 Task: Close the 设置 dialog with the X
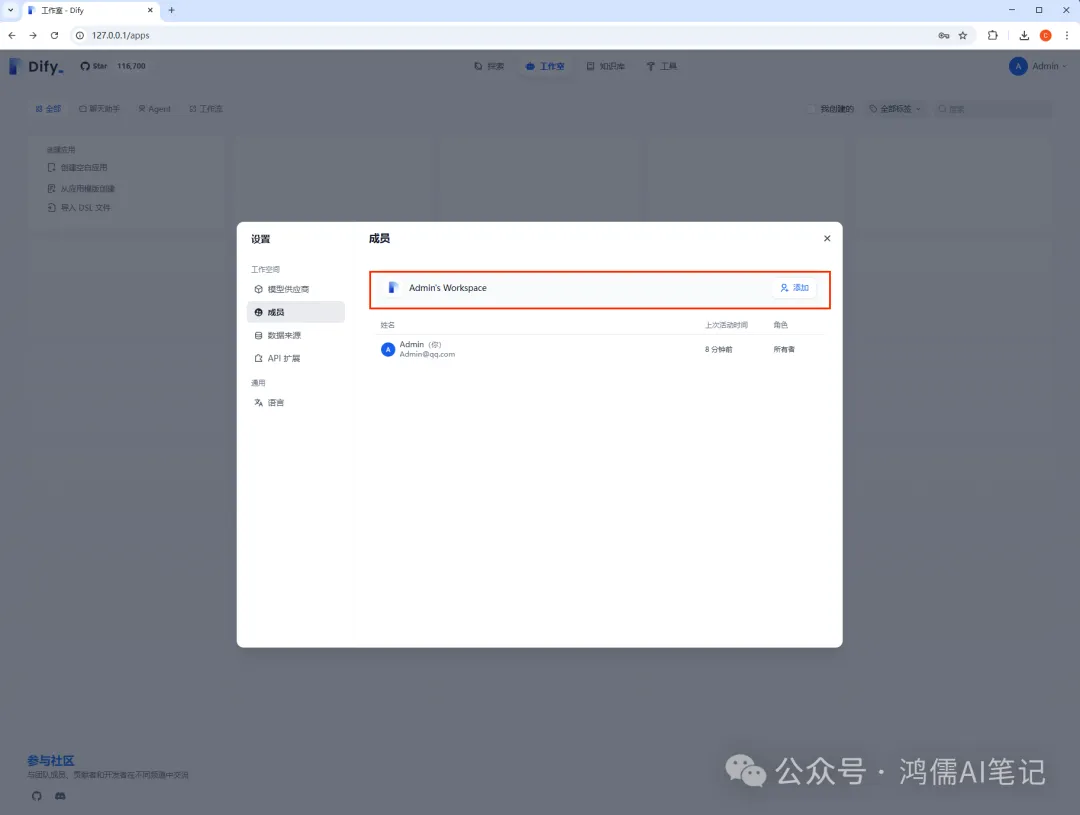pos(827,238)
